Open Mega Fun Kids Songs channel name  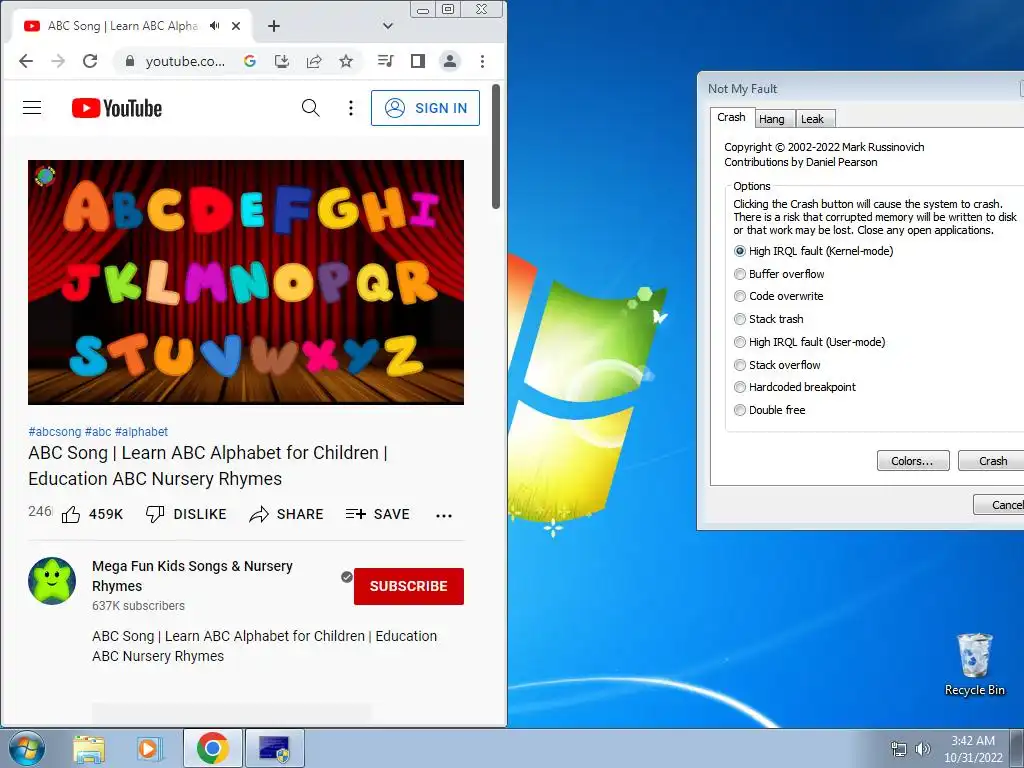click(192, 576)
